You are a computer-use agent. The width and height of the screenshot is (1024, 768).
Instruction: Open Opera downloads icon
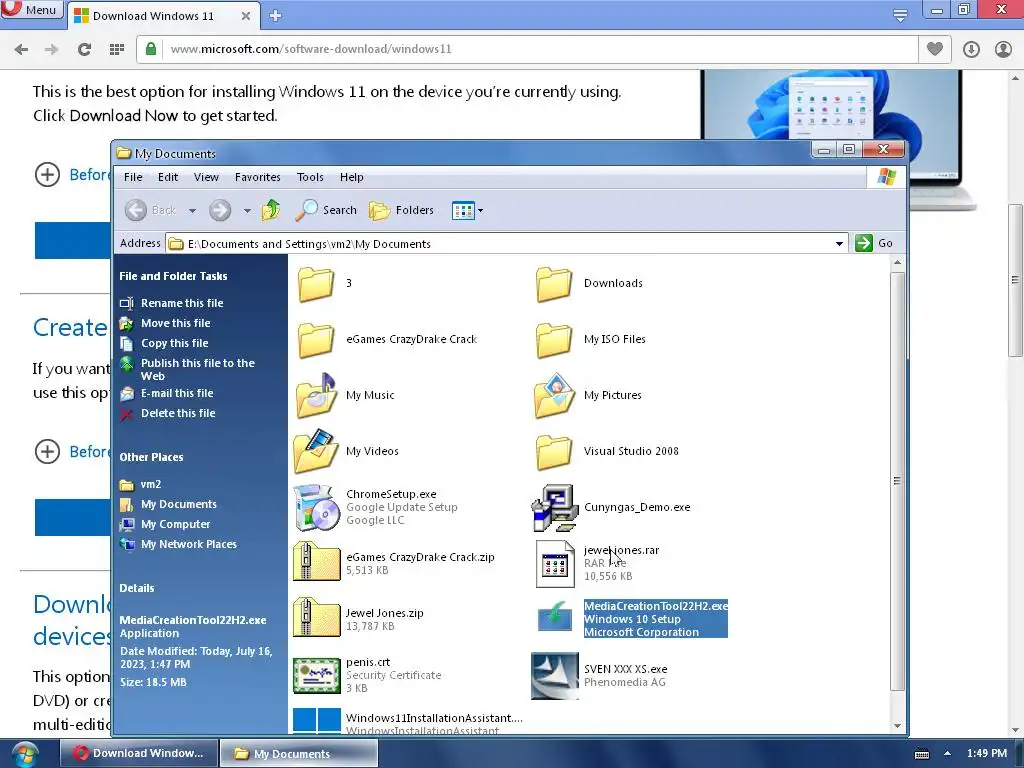click(x=971, y=49)
